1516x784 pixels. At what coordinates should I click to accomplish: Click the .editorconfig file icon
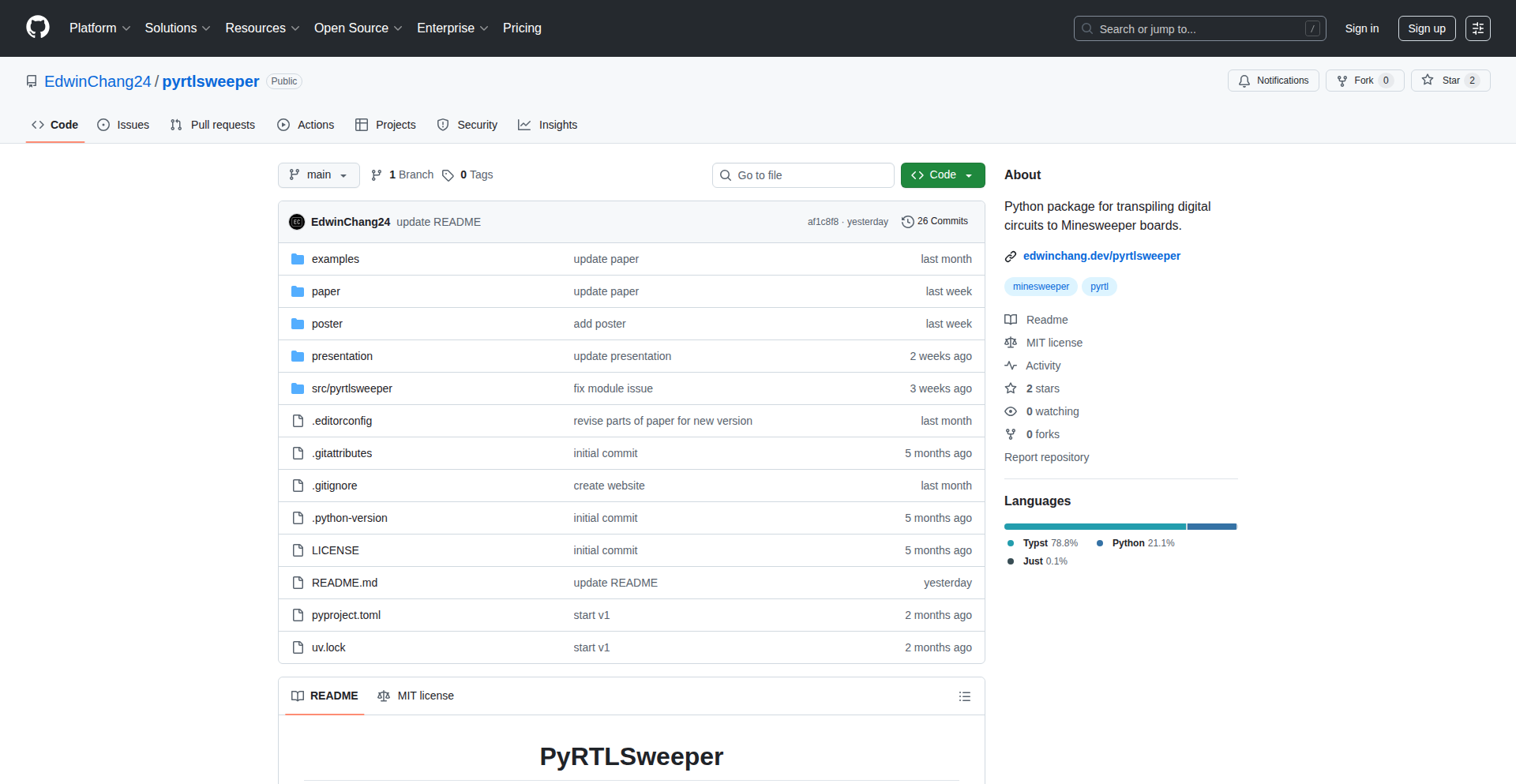[x=298, y=421]
